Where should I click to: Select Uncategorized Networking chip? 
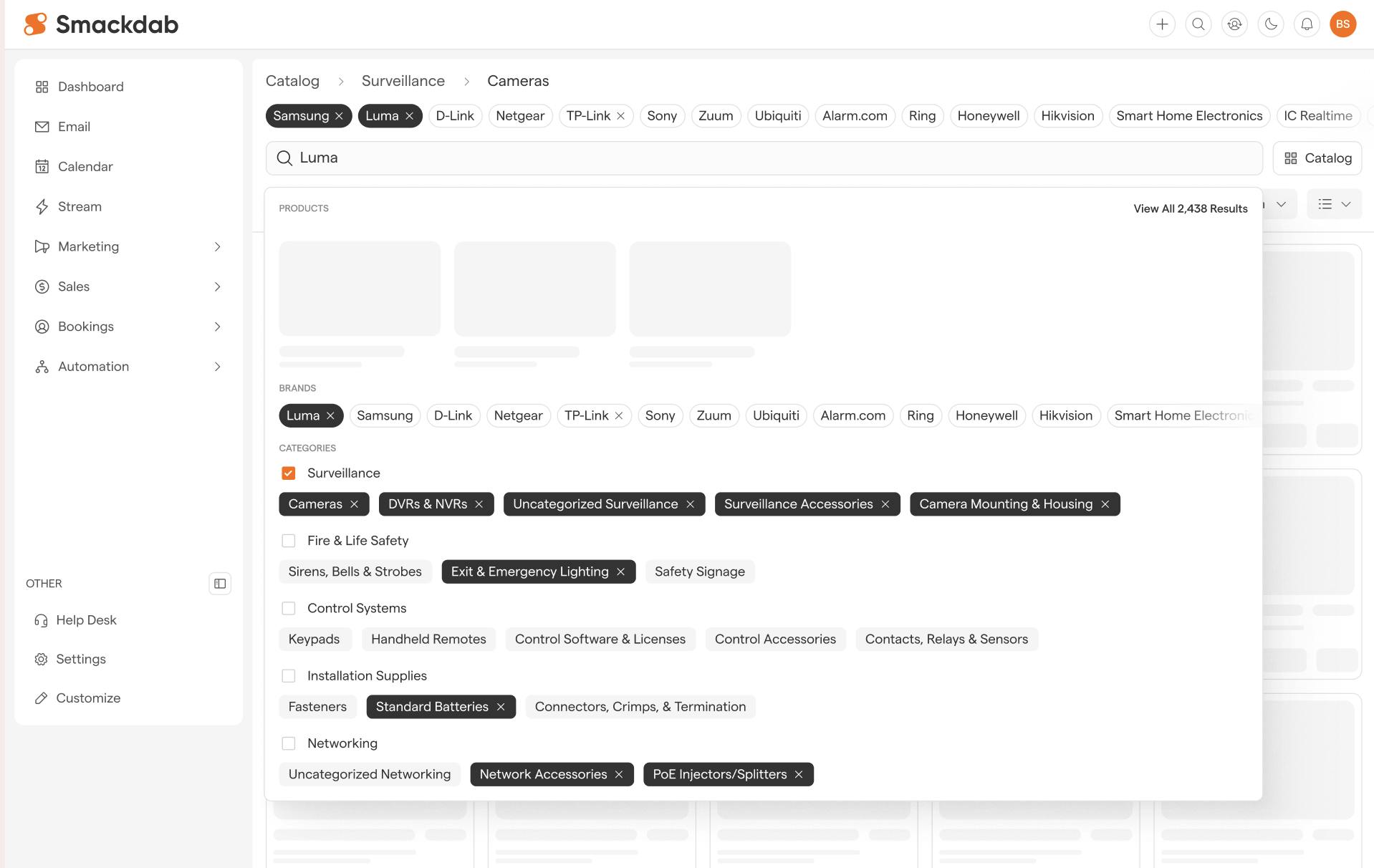[x=370, y=775]
